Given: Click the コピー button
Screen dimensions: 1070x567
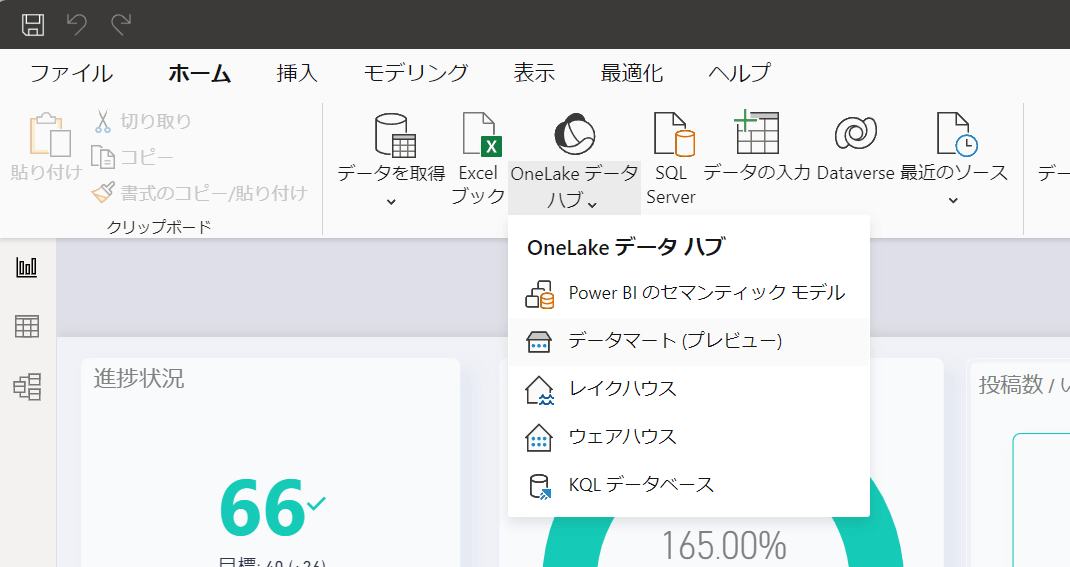Looking at the screenshot, I should tap(132, 158).
